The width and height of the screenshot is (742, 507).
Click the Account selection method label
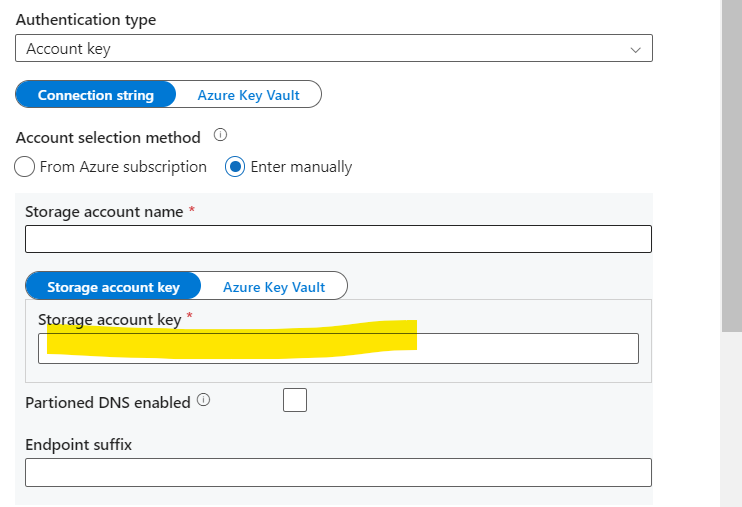108,137
